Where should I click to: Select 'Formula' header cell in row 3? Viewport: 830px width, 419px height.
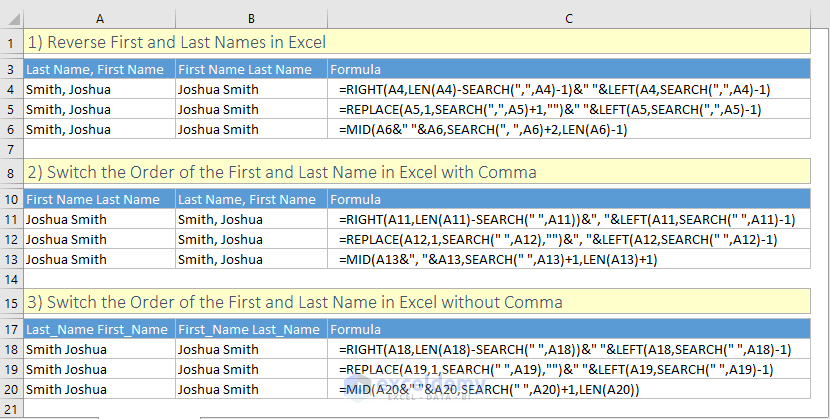(x=569, y=69)
